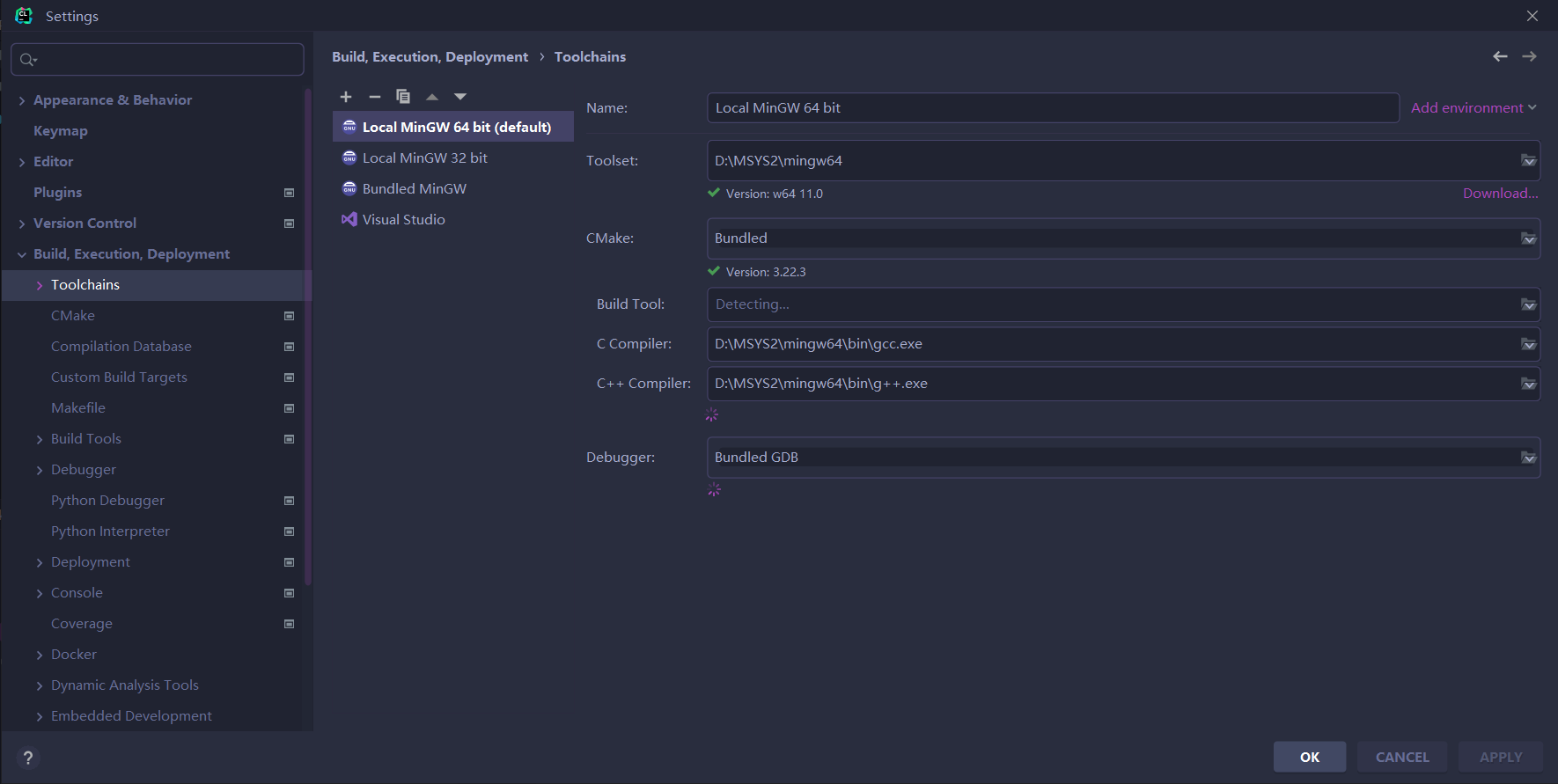Image resolution: width=1558 pixels, height=784 pixels.
Task: Select Bundled MinGW toolchain
Action: click(x=453, y=188)
